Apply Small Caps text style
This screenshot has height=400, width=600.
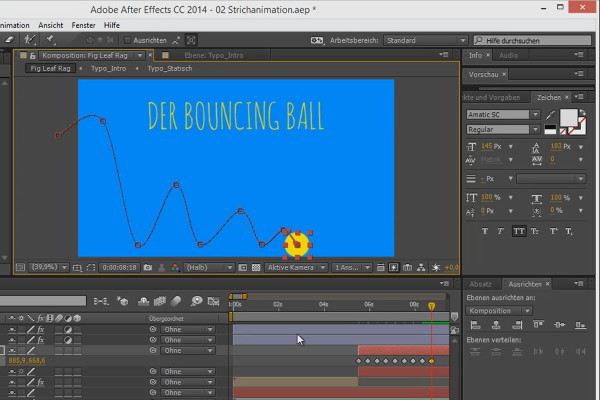(535, 231)
